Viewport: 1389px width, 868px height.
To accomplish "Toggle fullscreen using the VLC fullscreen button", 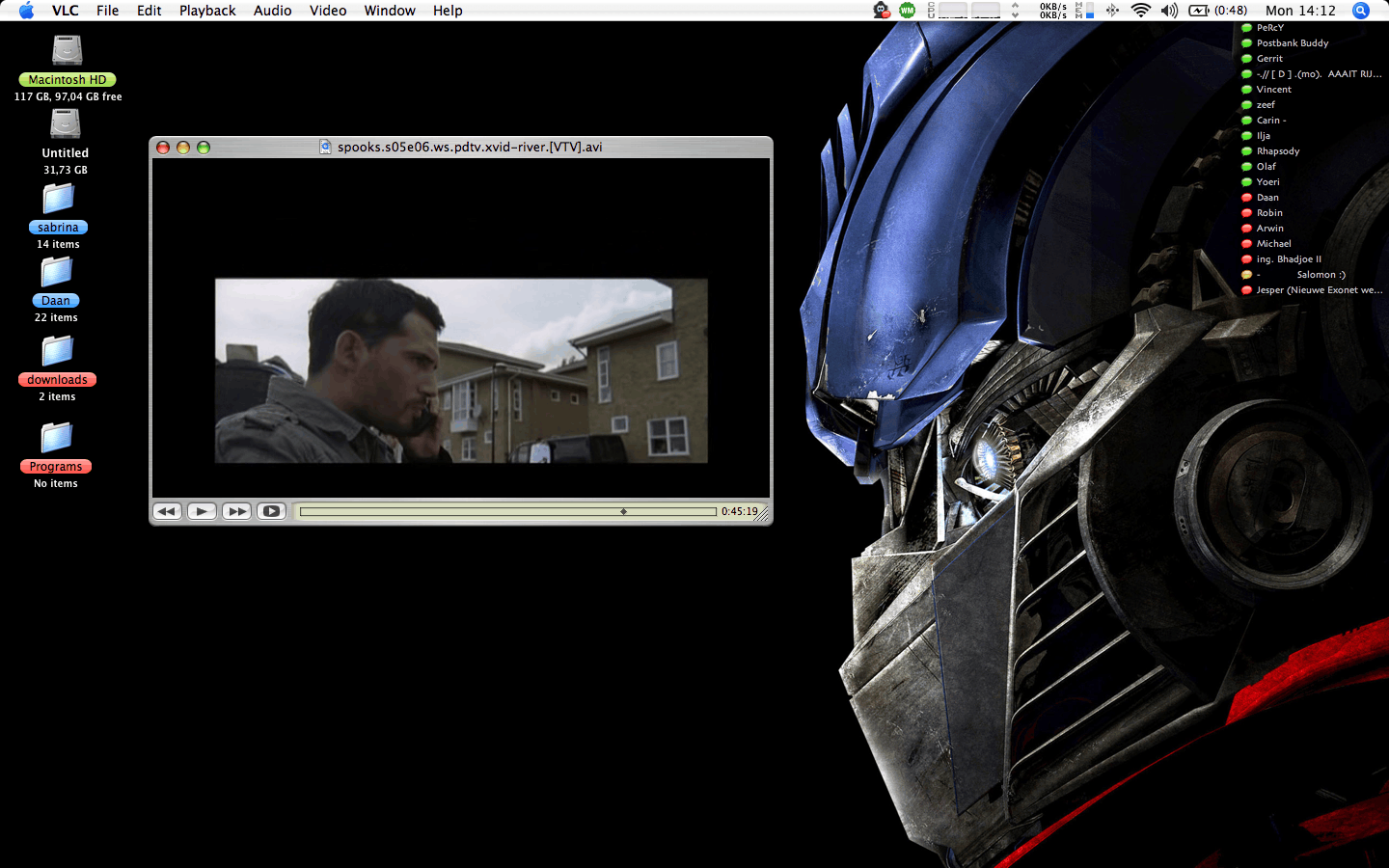I will 271,511.
